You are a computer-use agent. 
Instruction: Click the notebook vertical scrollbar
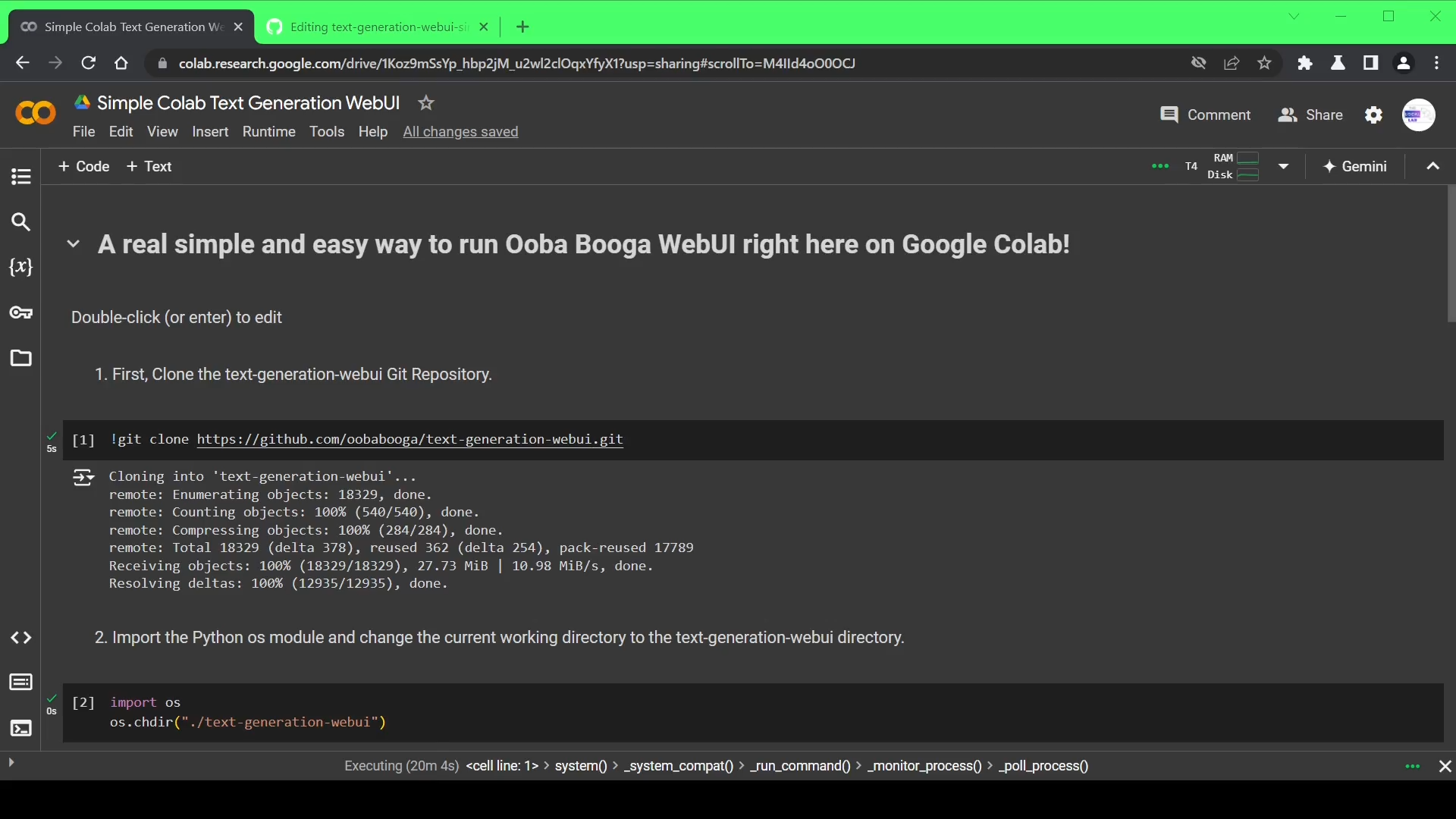tap(1451, 254)
